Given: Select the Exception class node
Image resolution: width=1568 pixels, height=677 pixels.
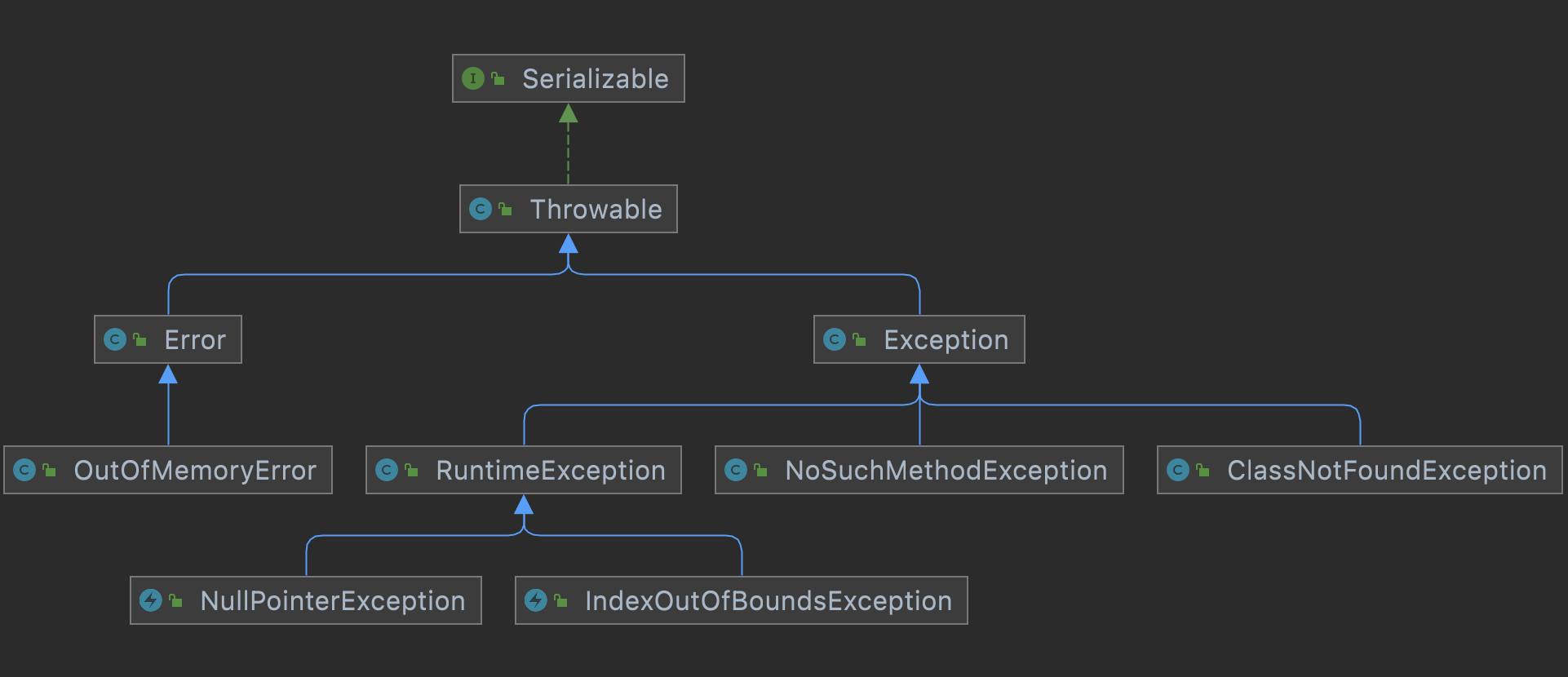Looking at the screenshot, I should [919, 339].
